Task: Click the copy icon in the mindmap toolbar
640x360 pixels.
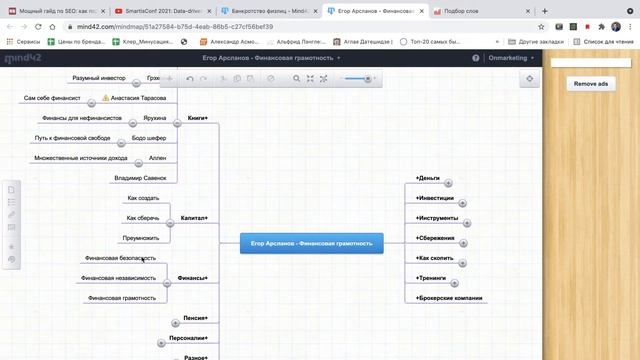Action: (237, 78)
